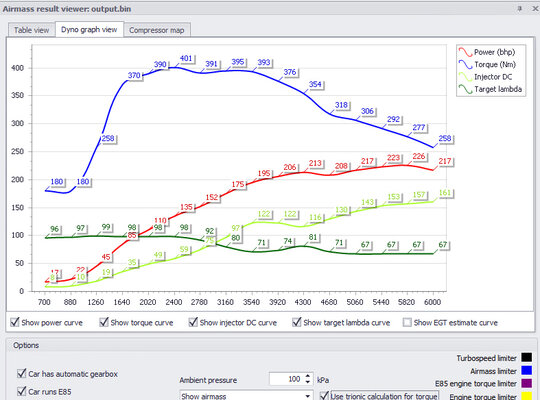Click the Ambient pressure value field
Viewport: 540px width, 400px height.
(x=286, y=379)
